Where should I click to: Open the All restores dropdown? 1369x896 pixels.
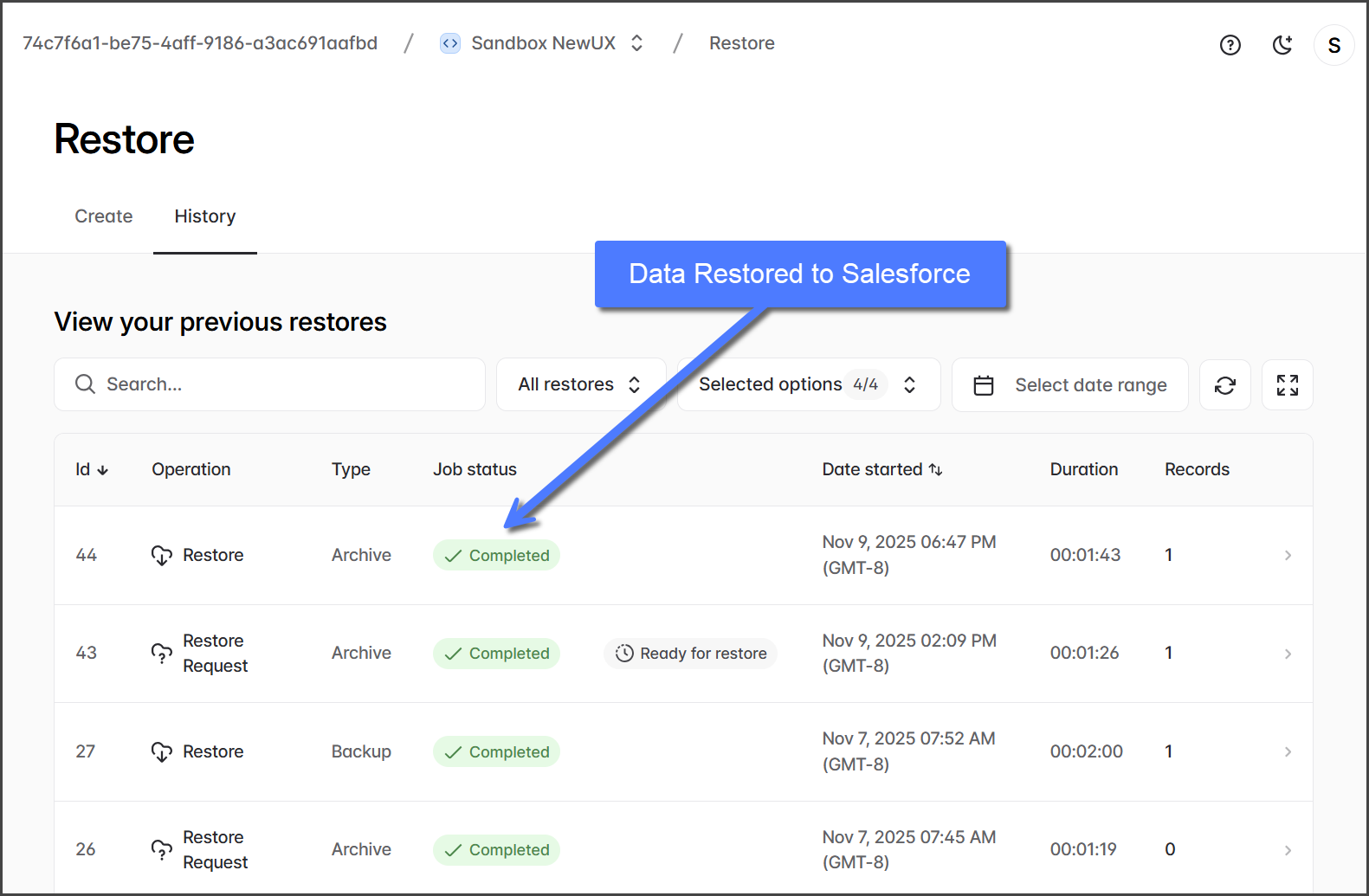pyautogui.click(x=580, y=384)
